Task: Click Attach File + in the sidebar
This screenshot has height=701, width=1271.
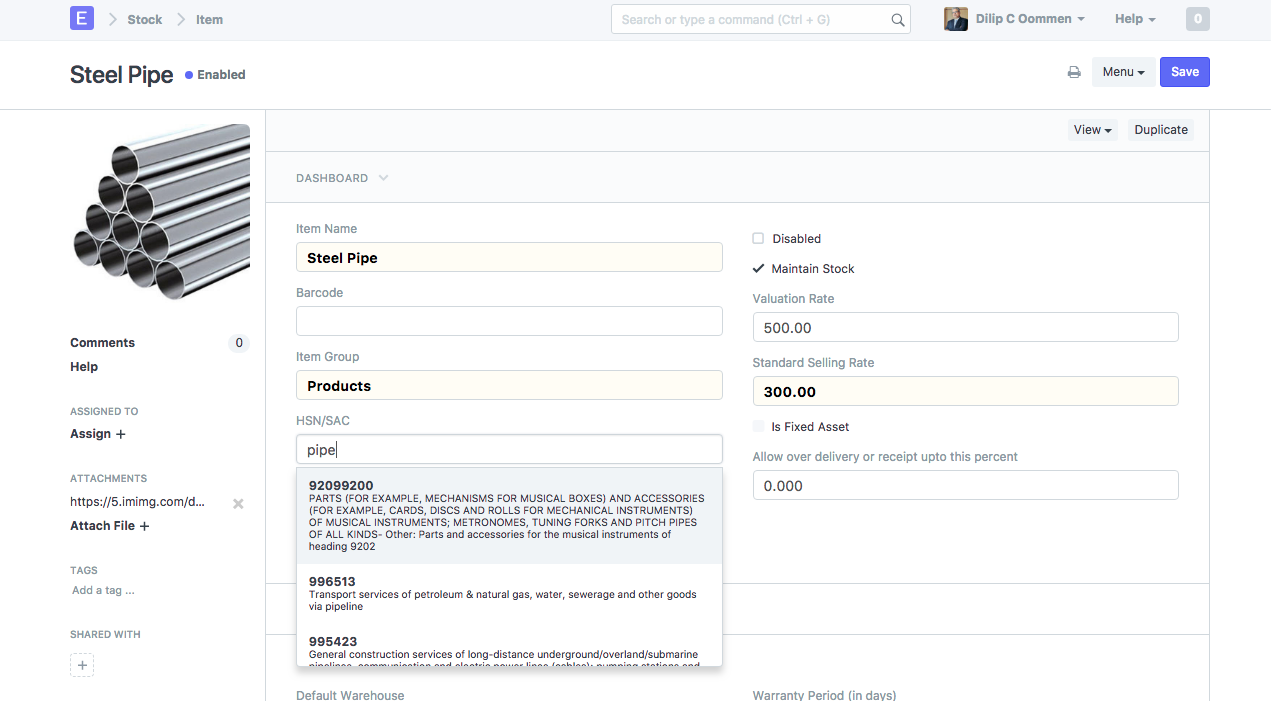Action: 110,526
